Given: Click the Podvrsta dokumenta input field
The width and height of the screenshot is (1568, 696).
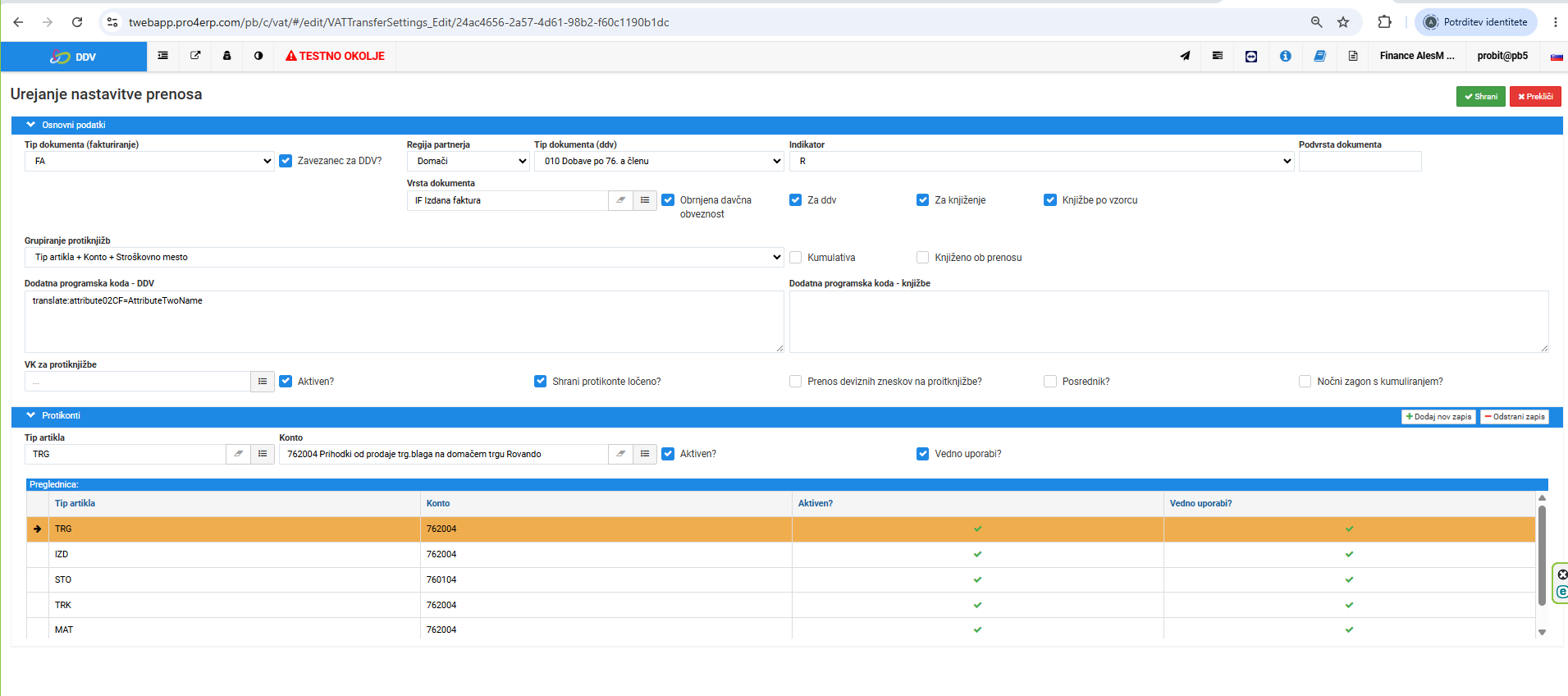Looking at the screenshot, I should (x=1360, y=161).
